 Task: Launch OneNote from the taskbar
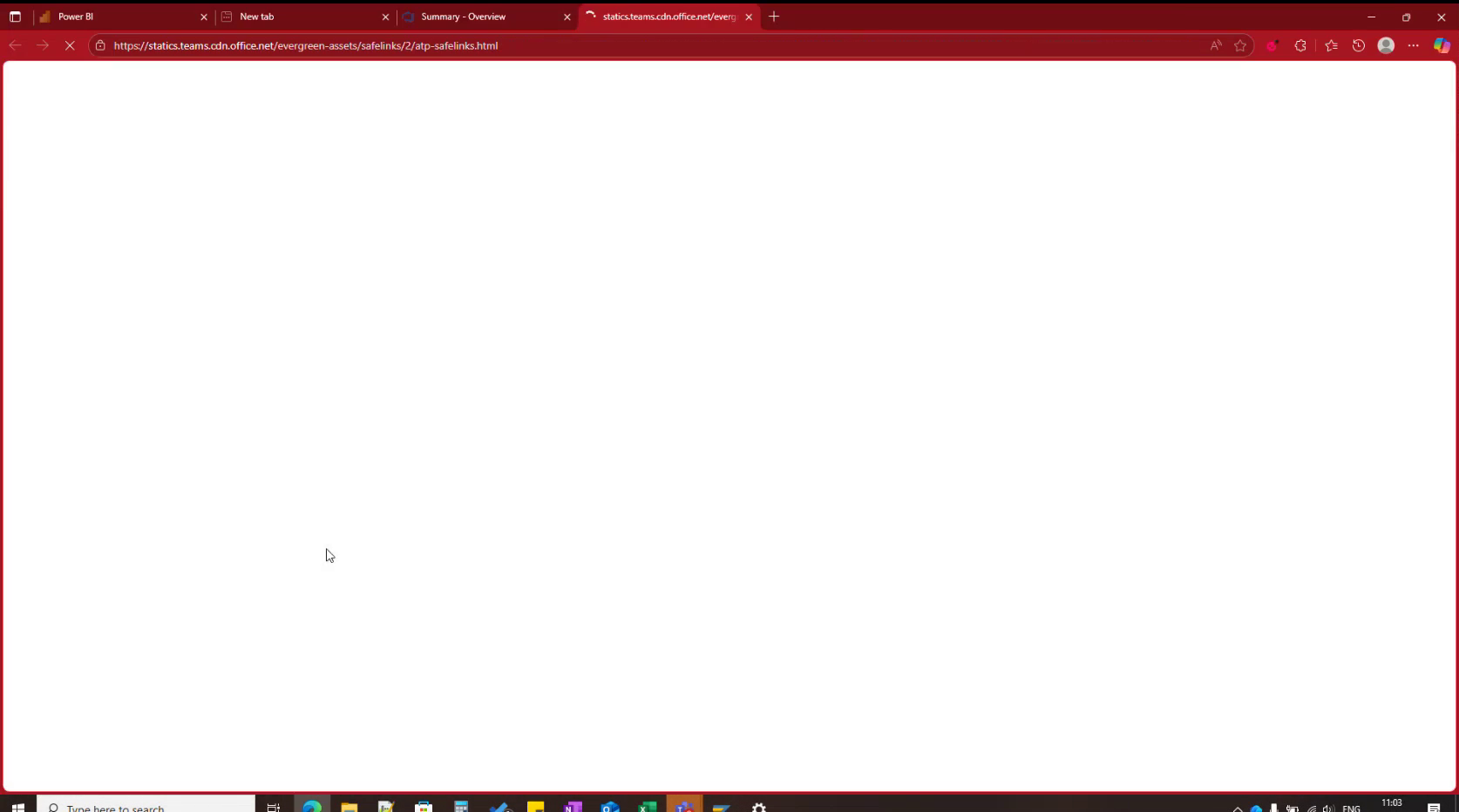coord(573,807)
